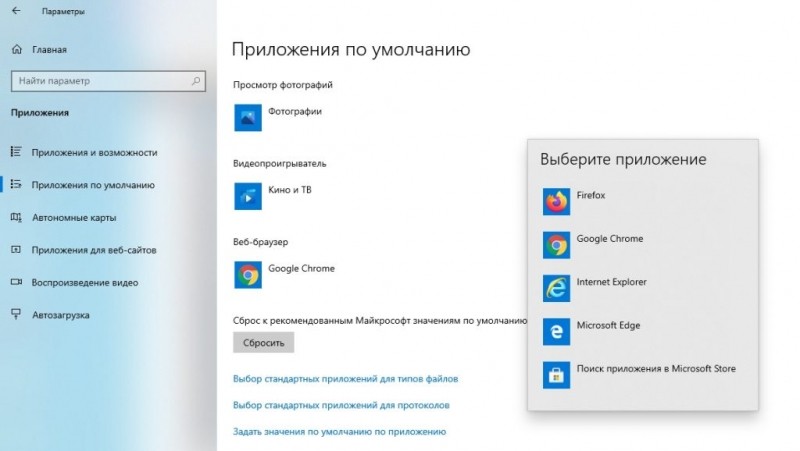Click the Автономные карты map icon
The height and width of the screenshot is (451, 800).
(16, 217)
